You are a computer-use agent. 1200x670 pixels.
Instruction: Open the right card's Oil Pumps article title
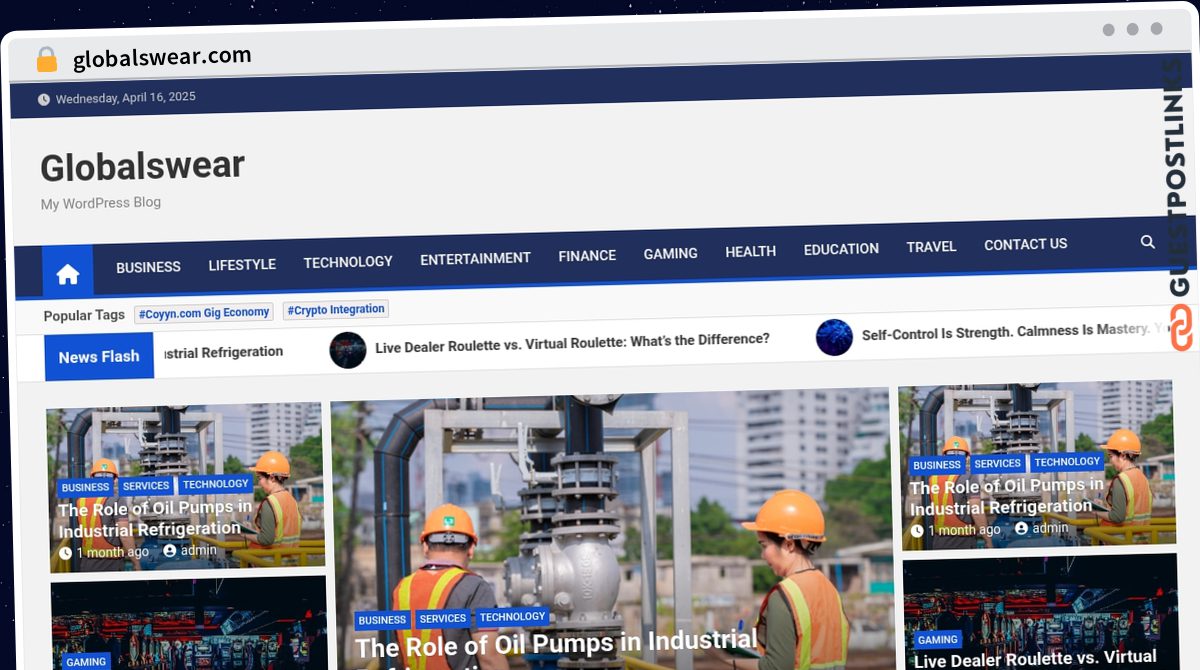click(x=1007, y=496)
